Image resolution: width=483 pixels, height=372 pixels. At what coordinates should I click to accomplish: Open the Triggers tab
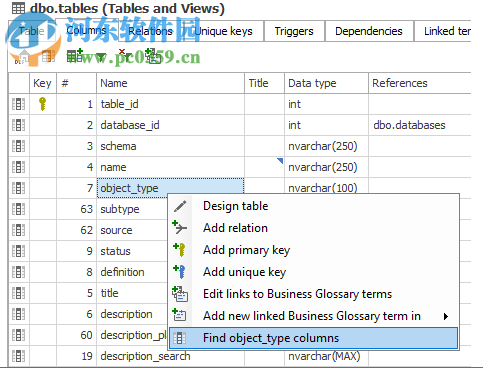tap(294, 31)
